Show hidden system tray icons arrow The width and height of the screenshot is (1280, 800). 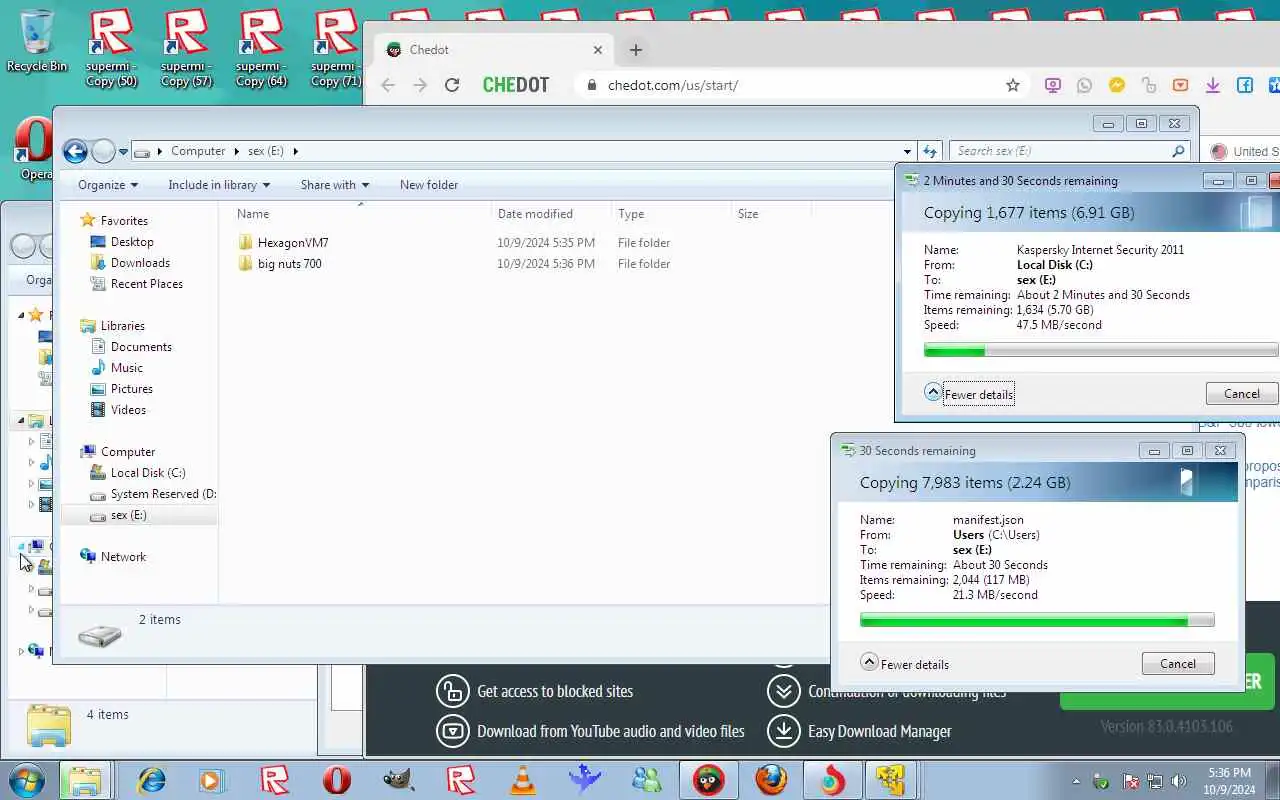tap(1076, 781)
